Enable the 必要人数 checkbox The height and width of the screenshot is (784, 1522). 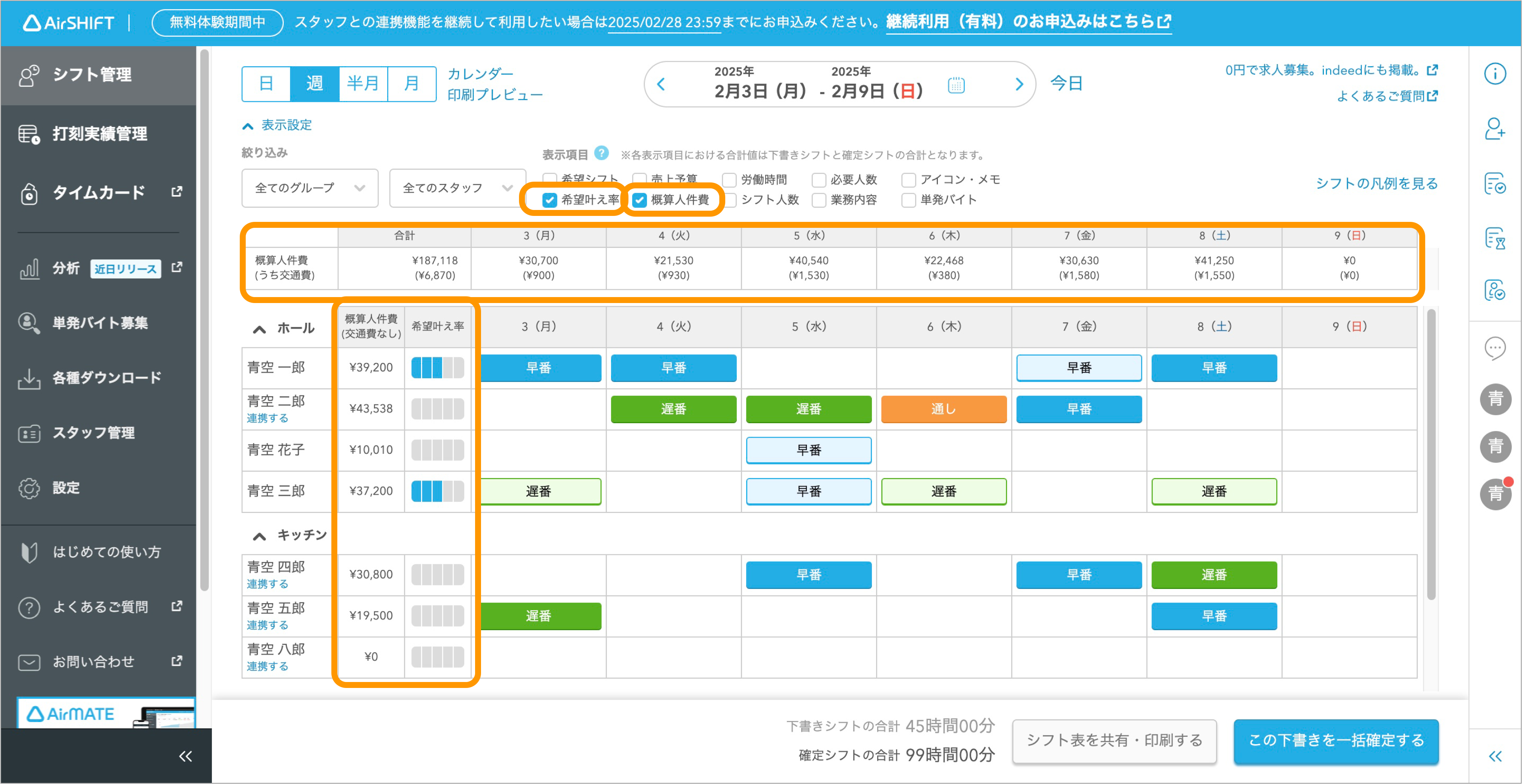(819, 179)
